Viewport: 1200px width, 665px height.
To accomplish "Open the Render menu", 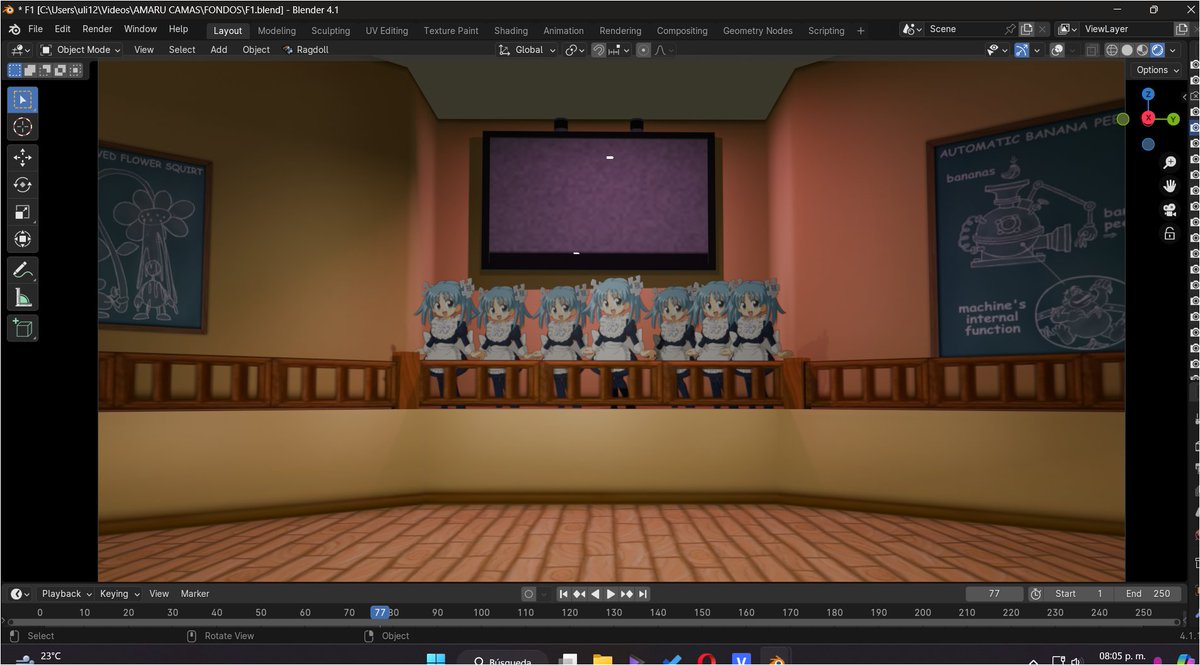I will pyautogui.click(x=97, y=29).
